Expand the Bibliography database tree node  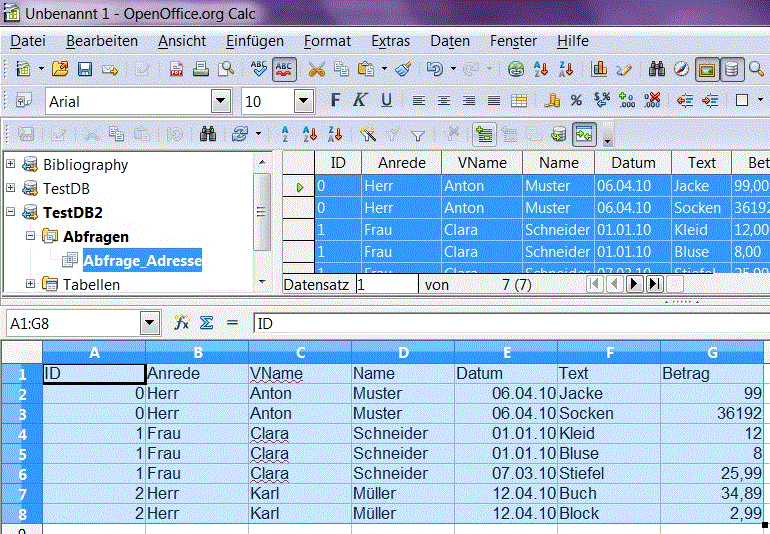coord(11,164)
